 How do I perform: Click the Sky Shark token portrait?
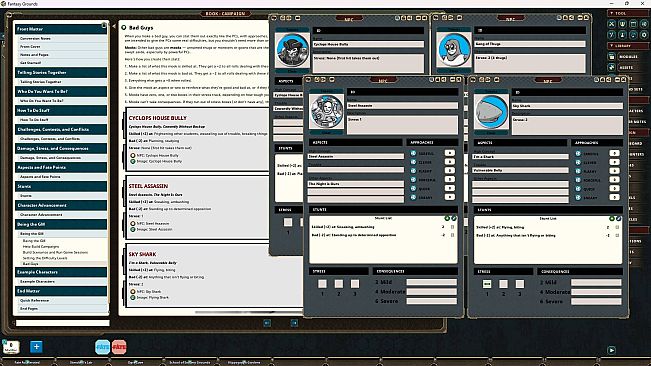(x=491, y=112)
